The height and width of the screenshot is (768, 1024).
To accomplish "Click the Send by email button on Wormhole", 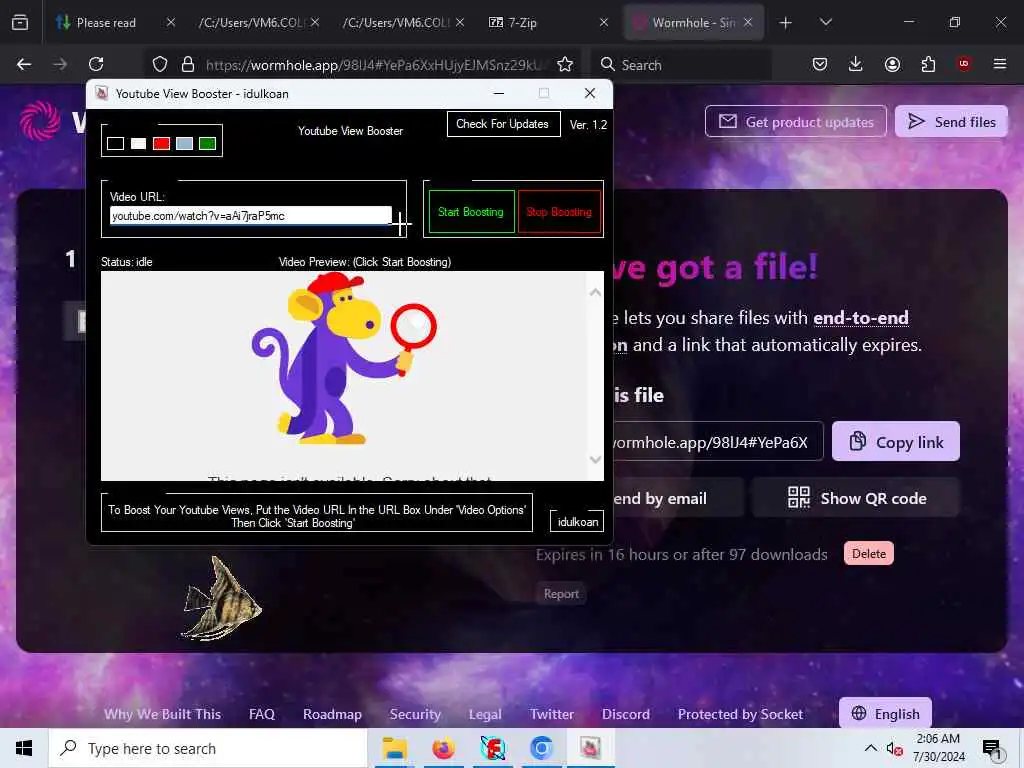I will pyautogui.click(x=678, y=498).
